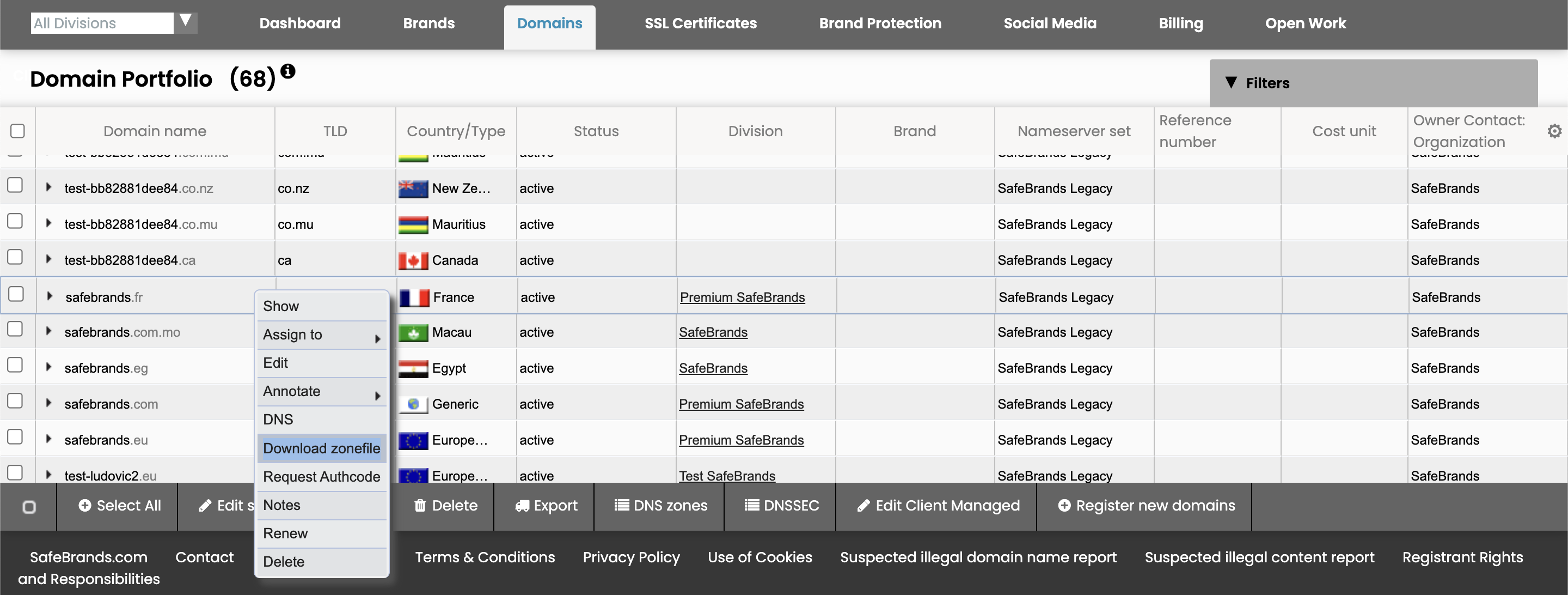The width and height of the screenshot is (1568, 595).
Task: Click the list icon on DNS zones button
Action: click(621, 505)
